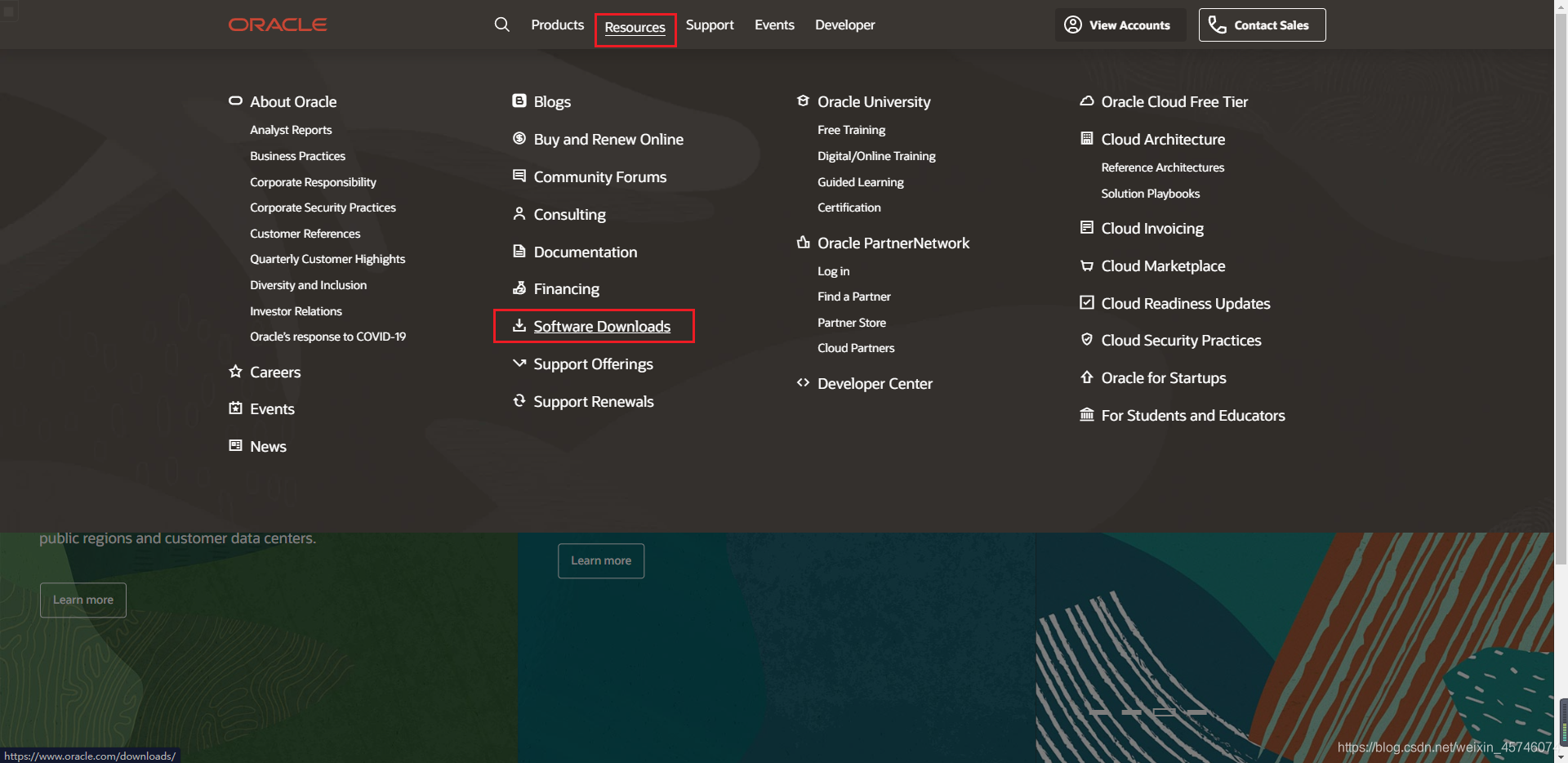Open the Events top navigation item
Viewport: 1568px width, 763px height.
pyautogui.click(x=774, y=25)
